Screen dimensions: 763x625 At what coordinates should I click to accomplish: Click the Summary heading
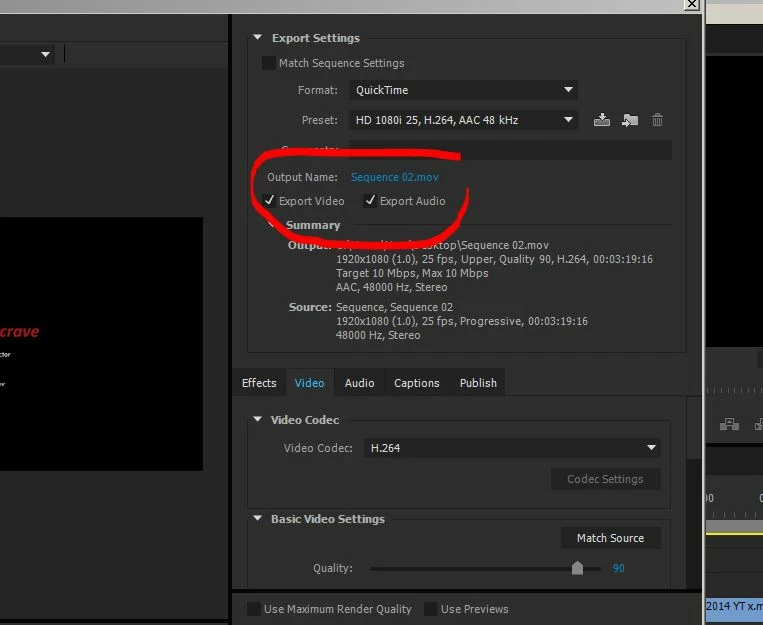point(313,225)
